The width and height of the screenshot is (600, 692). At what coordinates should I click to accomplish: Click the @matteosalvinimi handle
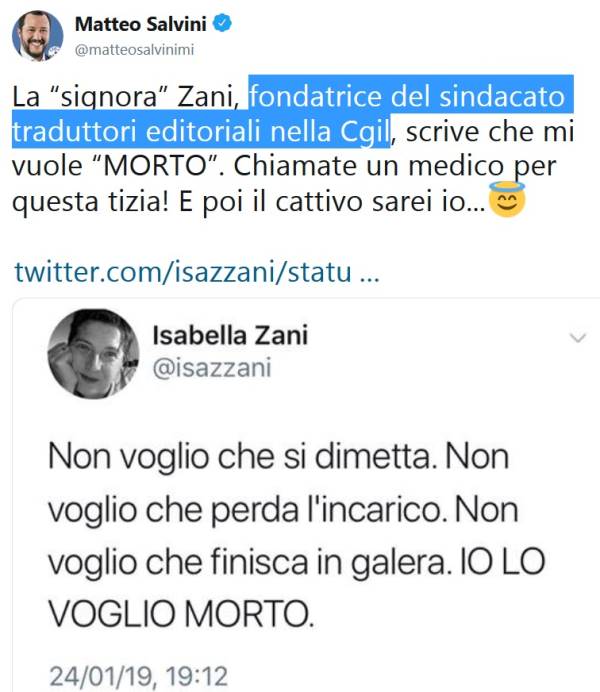click(135, 50)
